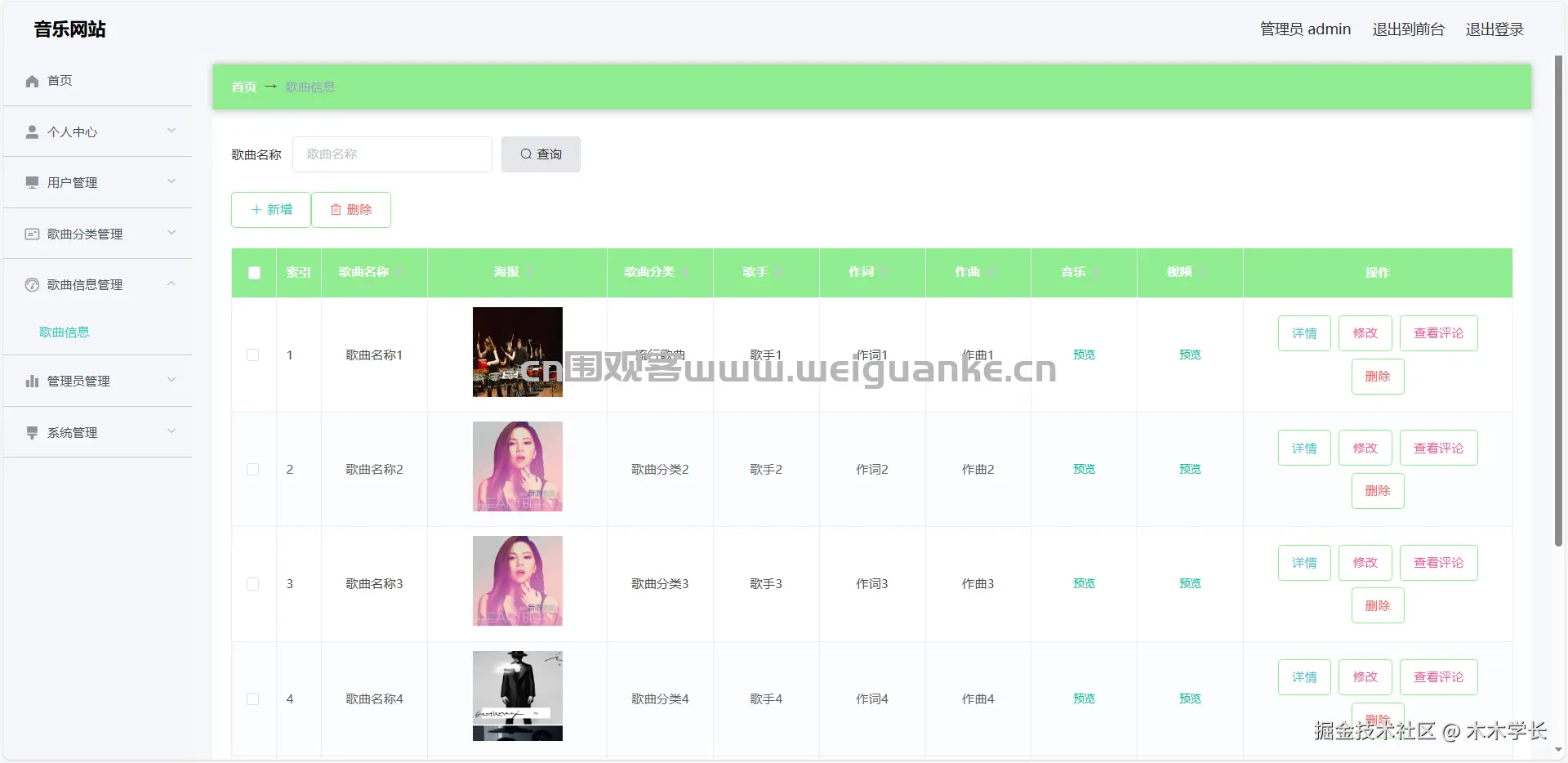
Task: Sort by the 视频 column caret
Action: coord(1203,272)
